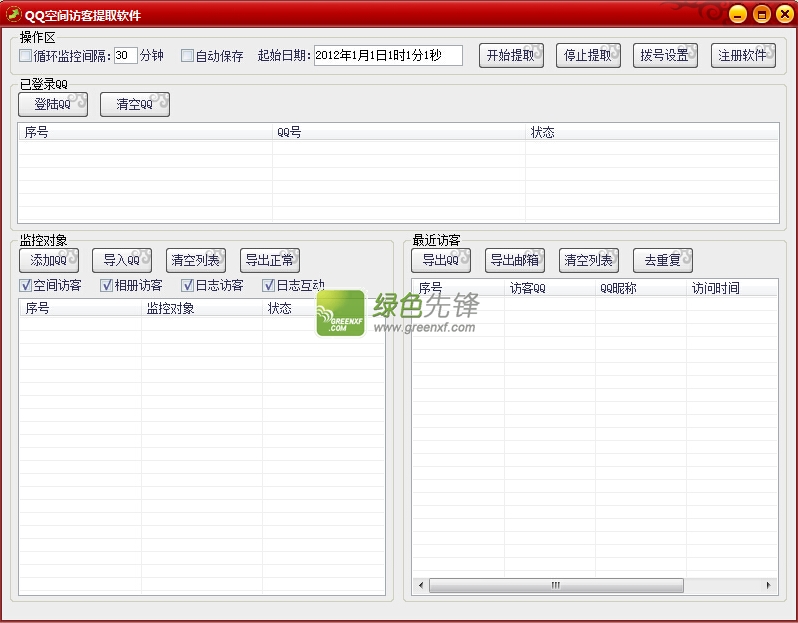Click the 访客QQ column header
798x623 pixels.
point(550,289)
